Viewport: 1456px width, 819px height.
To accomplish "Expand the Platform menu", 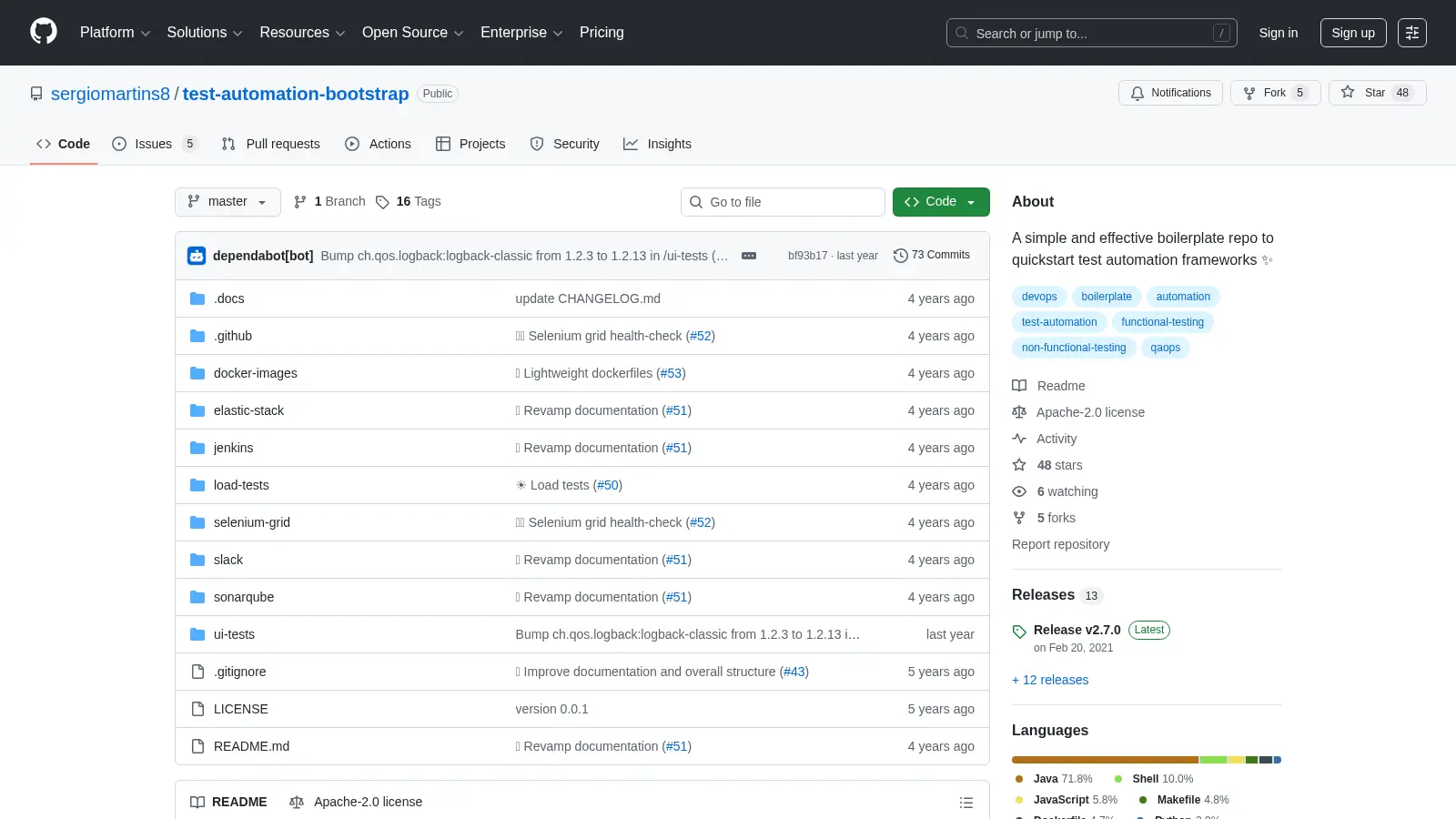I will coord(115,33).
